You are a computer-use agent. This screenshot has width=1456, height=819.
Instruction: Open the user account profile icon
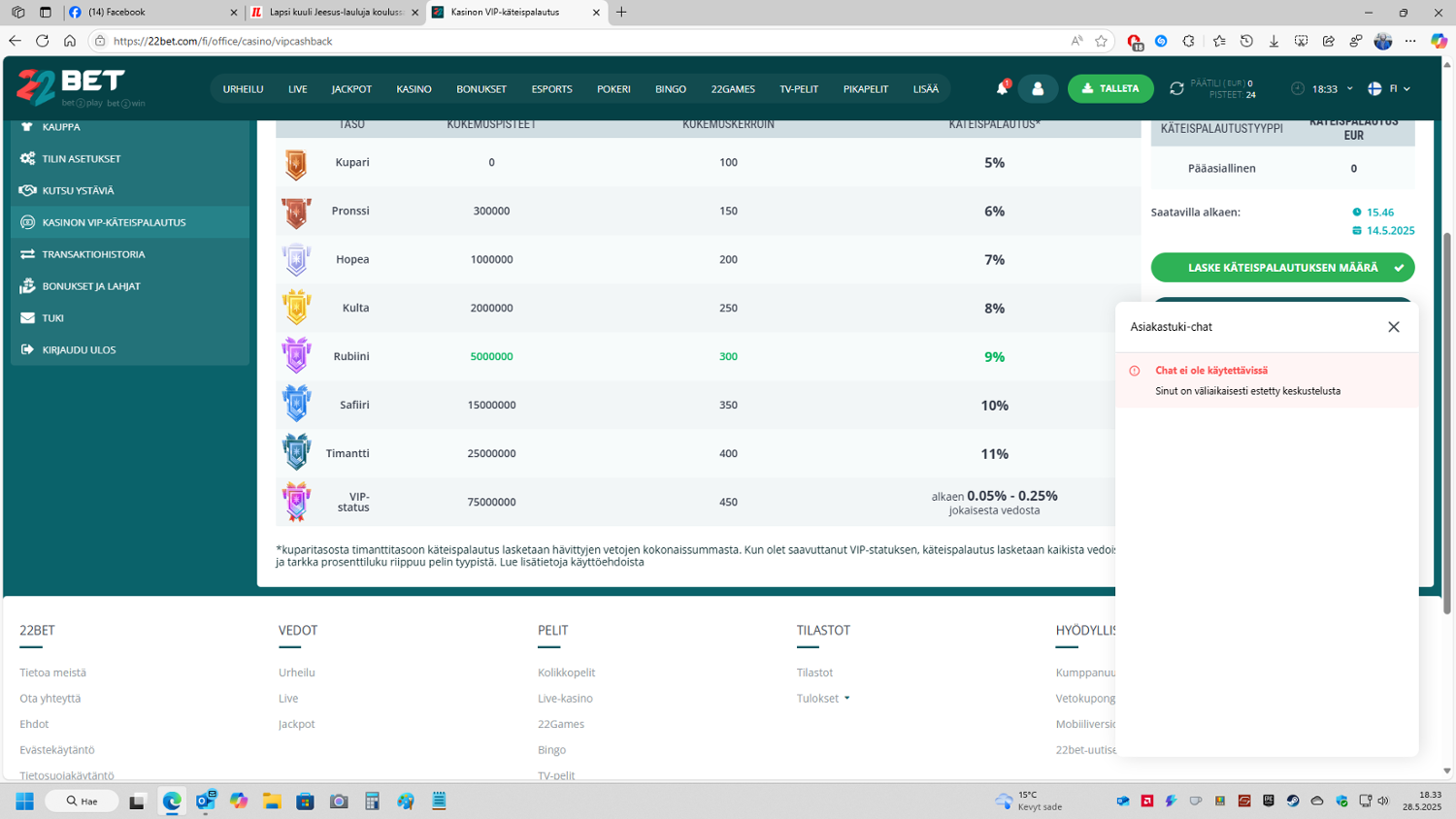1038,88
